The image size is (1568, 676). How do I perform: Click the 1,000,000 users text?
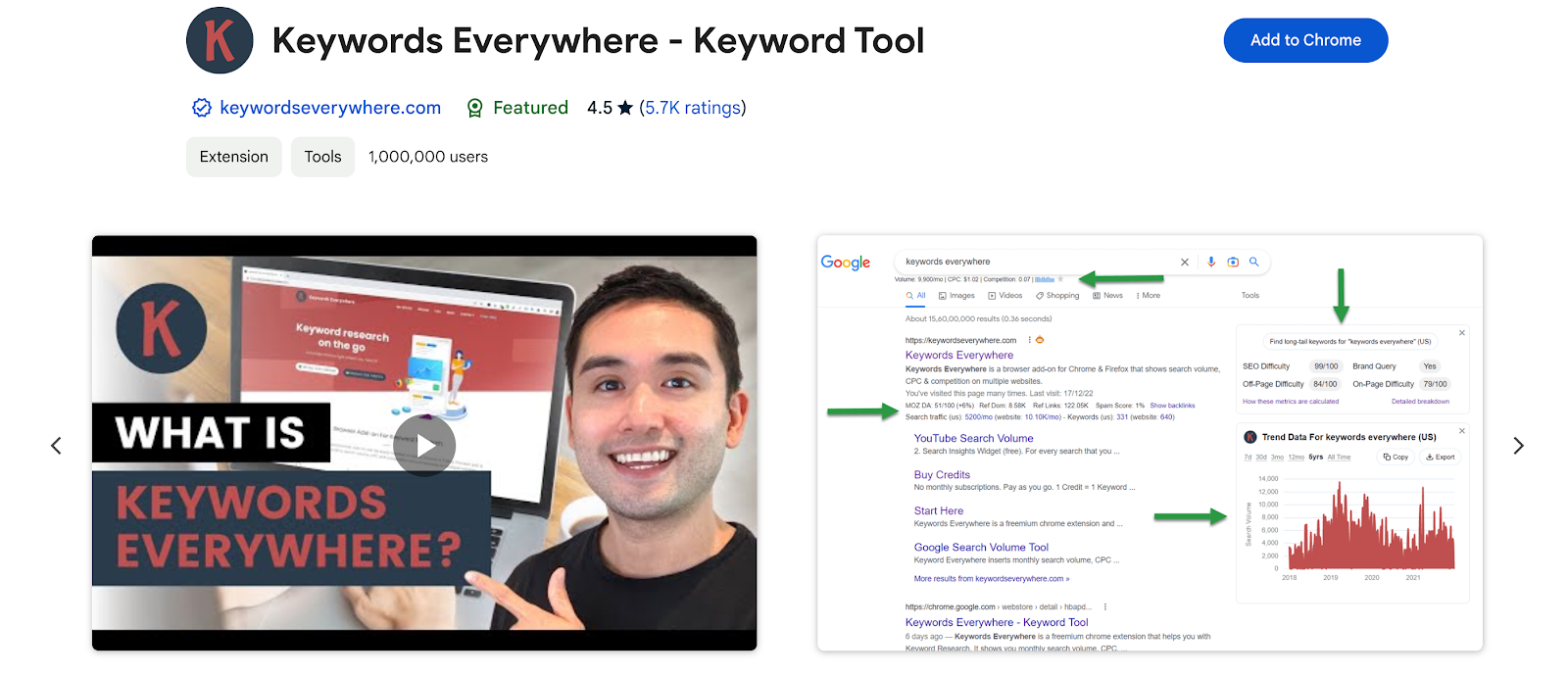[428, 157]
